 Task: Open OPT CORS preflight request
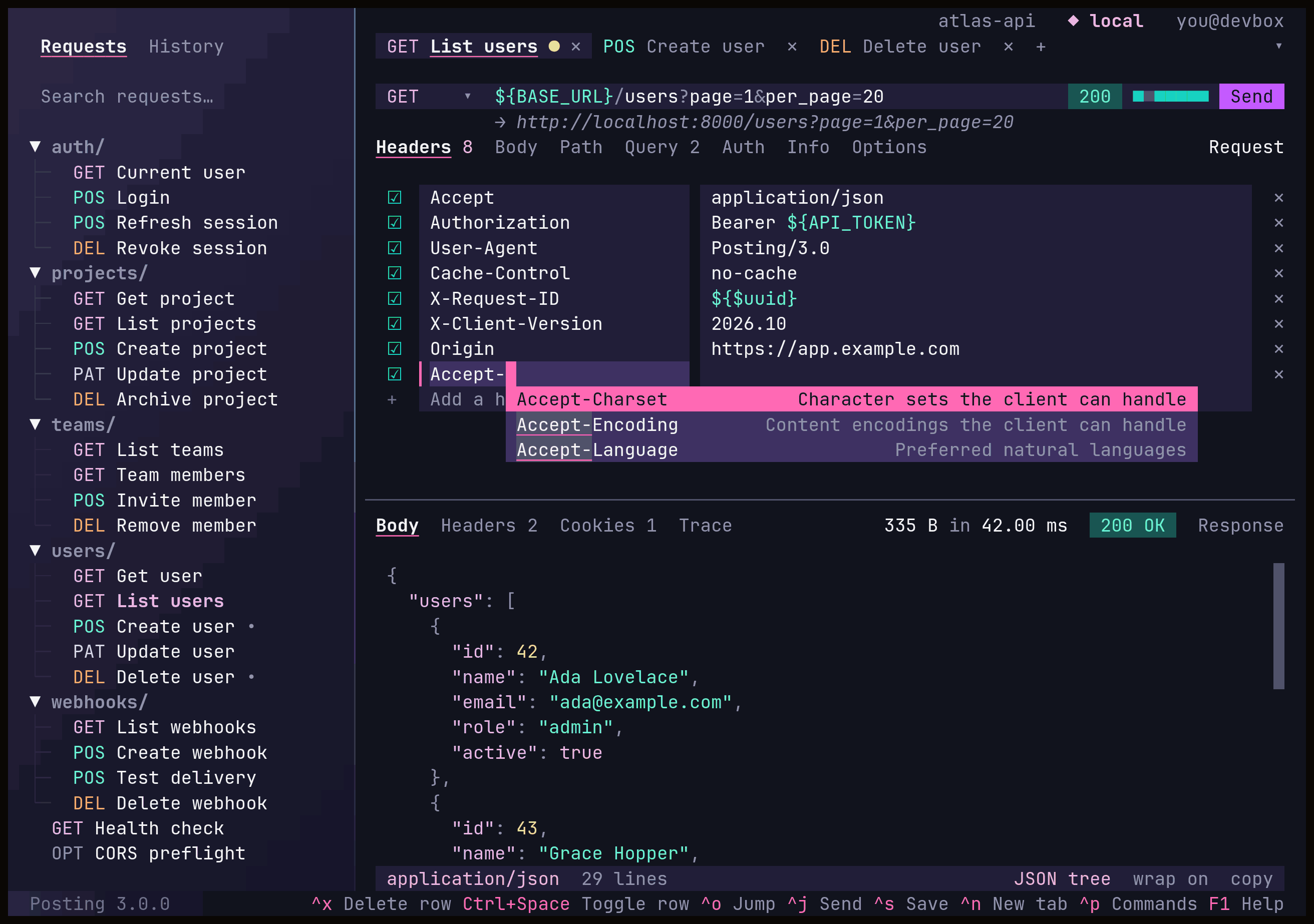(x=149, y=853)
